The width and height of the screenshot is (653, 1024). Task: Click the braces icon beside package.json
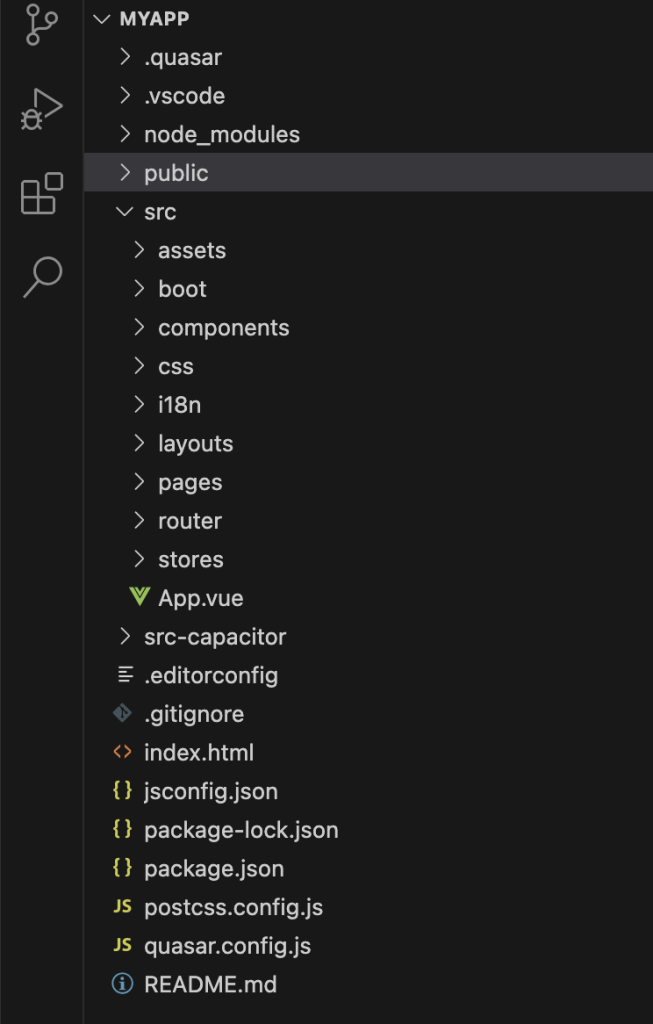[123, 868]
